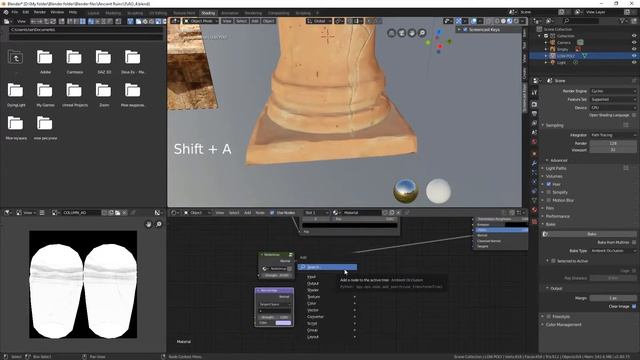Collapse the Sampling panel

[x=554, y=125]
